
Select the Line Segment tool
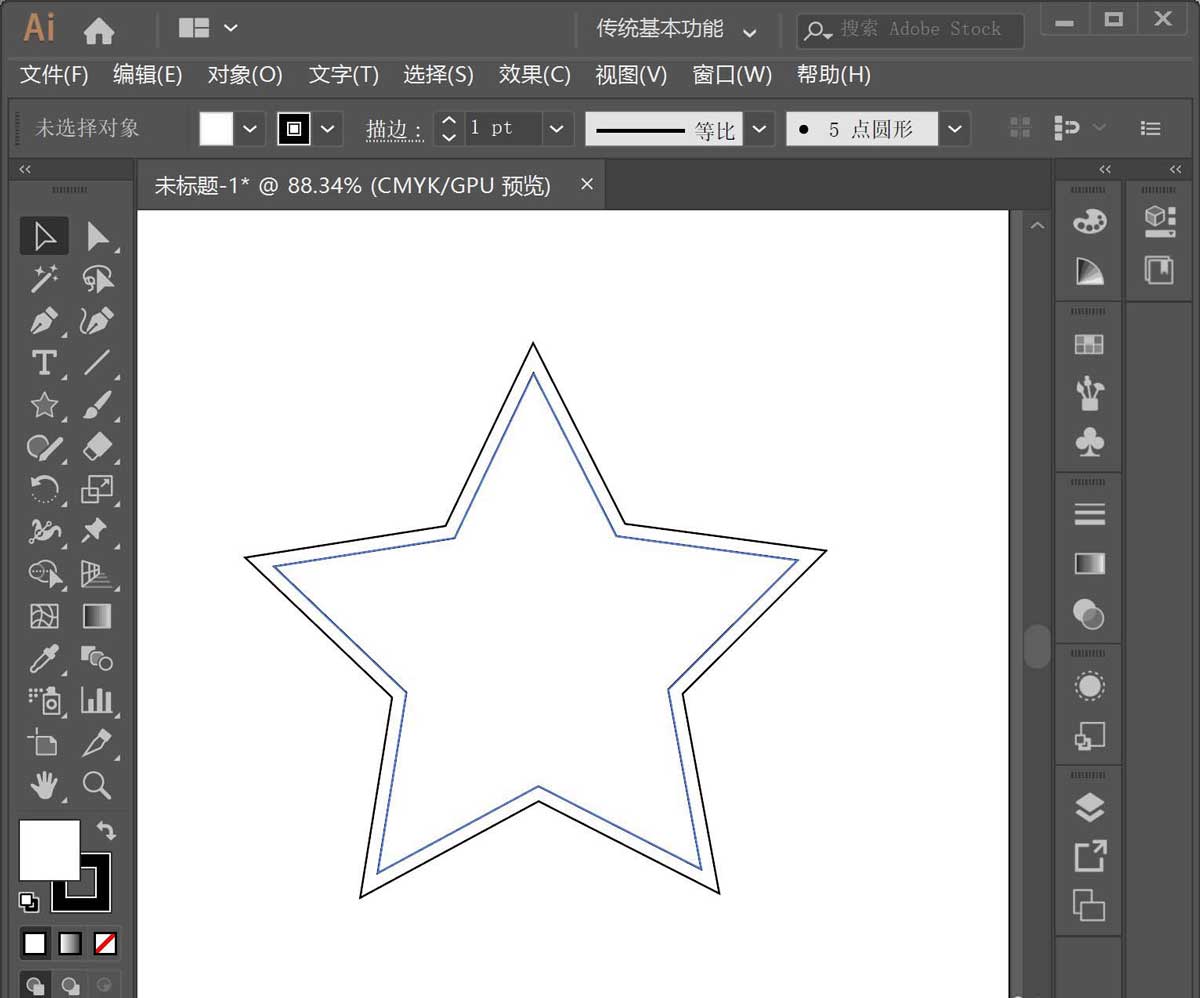[x=98, y=362]
